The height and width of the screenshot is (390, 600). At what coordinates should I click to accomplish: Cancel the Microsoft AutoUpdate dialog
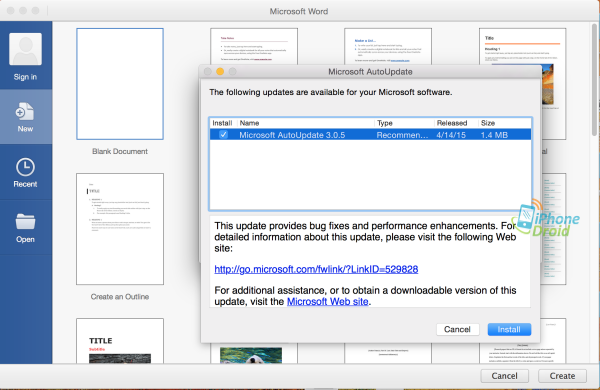point(457,330)
